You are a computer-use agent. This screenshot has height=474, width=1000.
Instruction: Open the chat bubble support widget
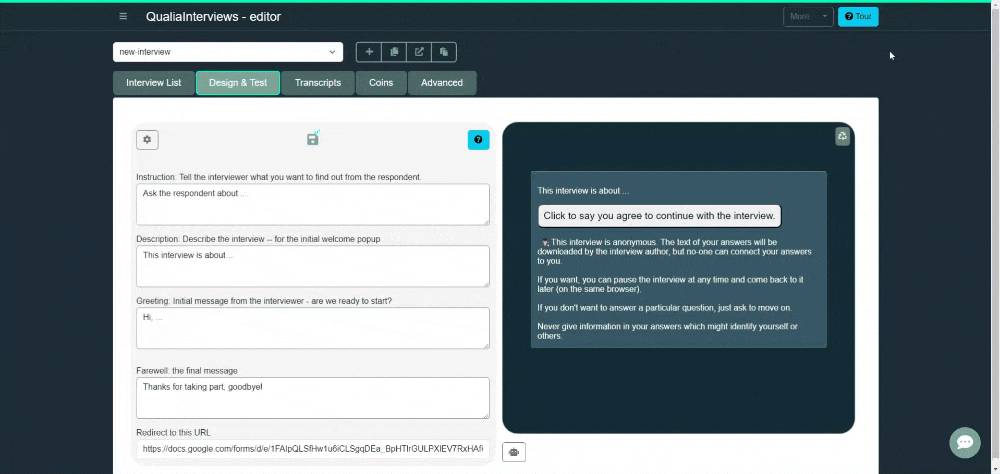tap(965, 442)
